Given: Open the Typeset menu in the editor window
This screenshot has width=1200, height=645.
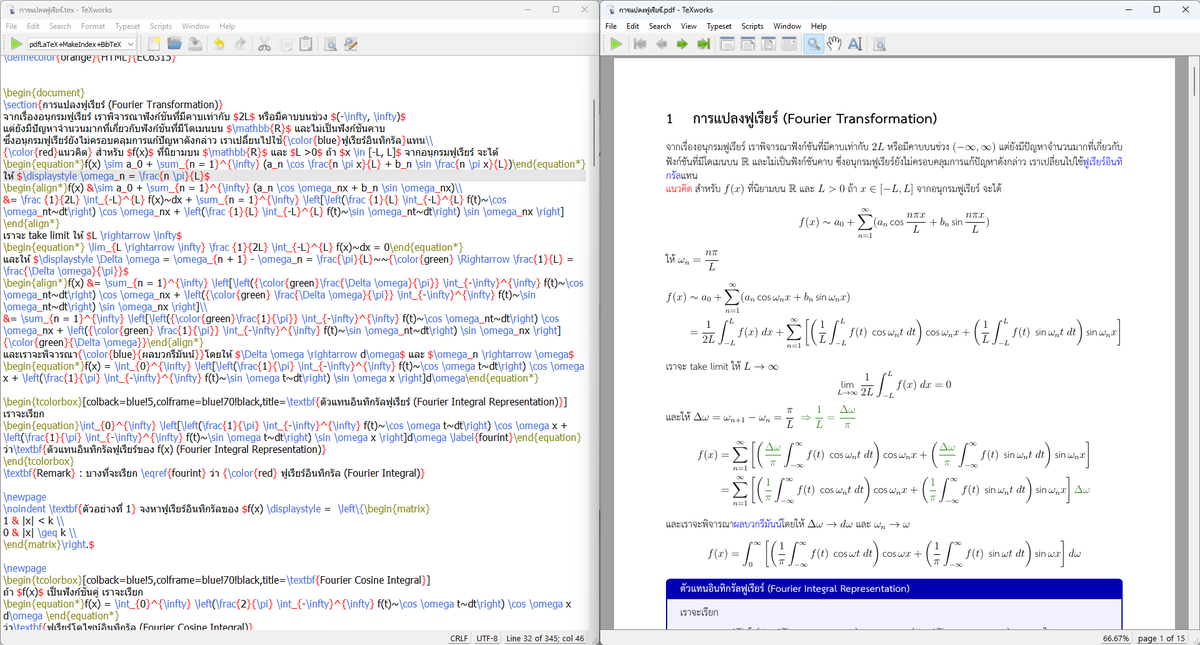Looking at the screenshot, I should (x=127, y=26).
